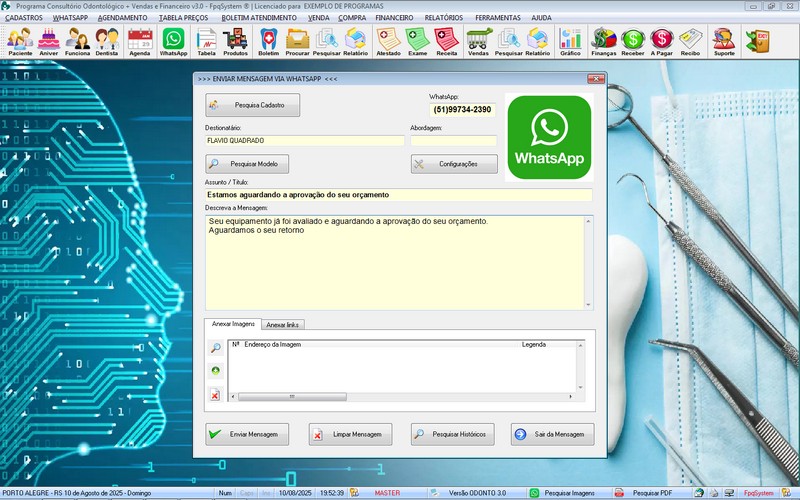Image resolution: width=800 pixels, height=500 pixels.
Task: Open the FINANCEIRO menu
Action: pyautogui.click(x=394, y=18)
